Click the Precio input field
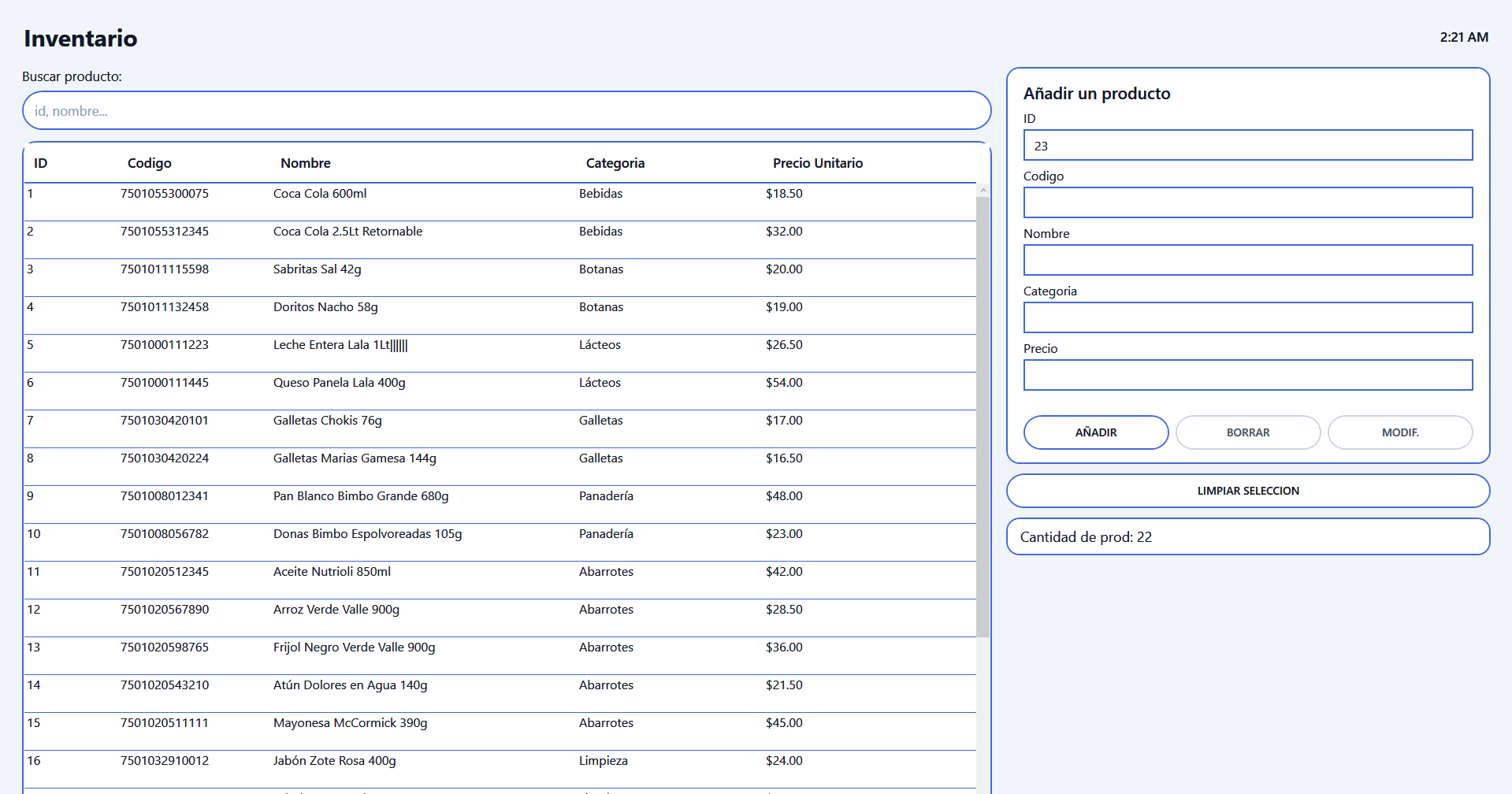 (x=1248, y=375)
